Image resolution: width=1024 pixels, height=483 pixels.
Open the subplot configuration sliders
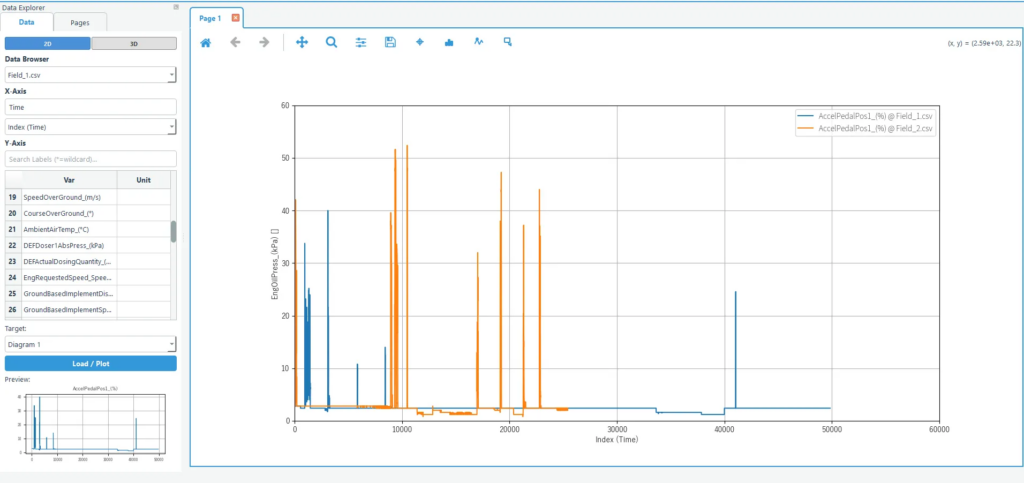[361, 43]
